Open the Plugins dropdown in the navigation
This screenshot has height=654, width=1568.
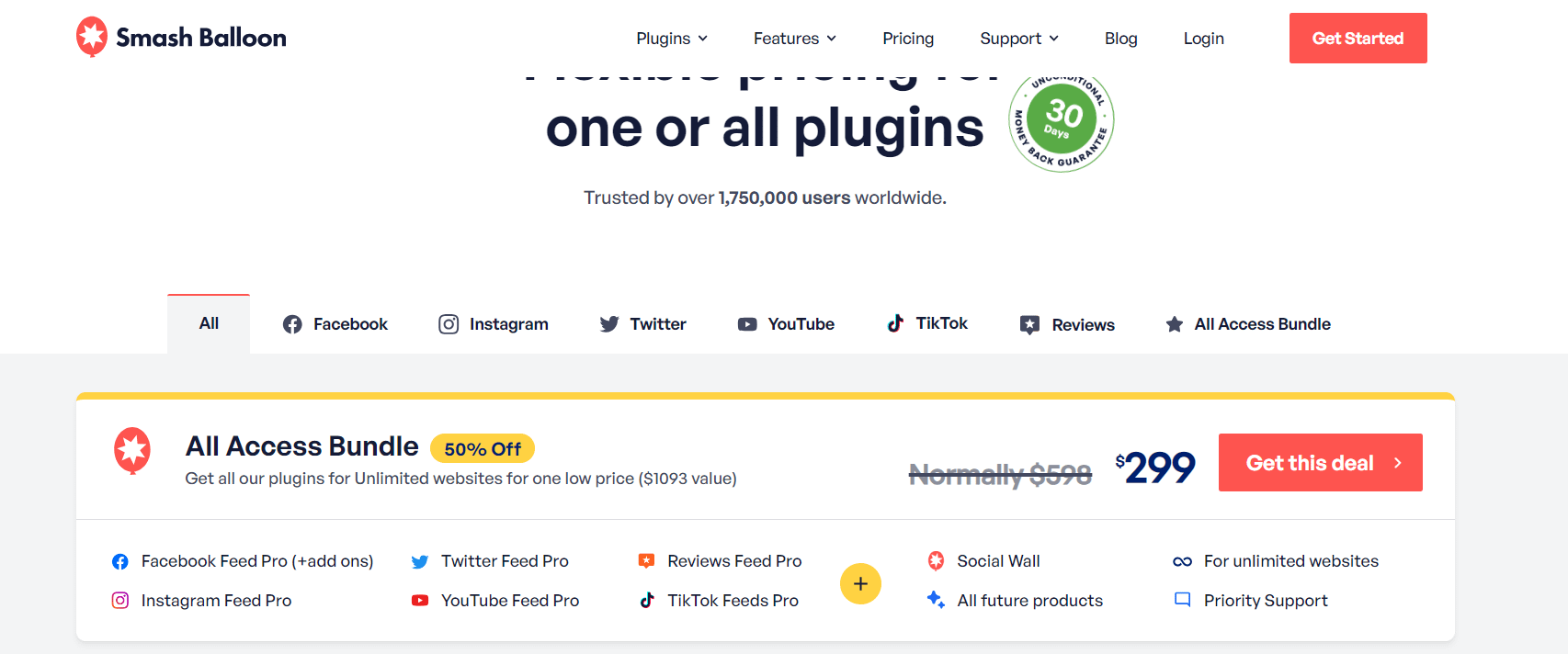[x=672, y=39]
